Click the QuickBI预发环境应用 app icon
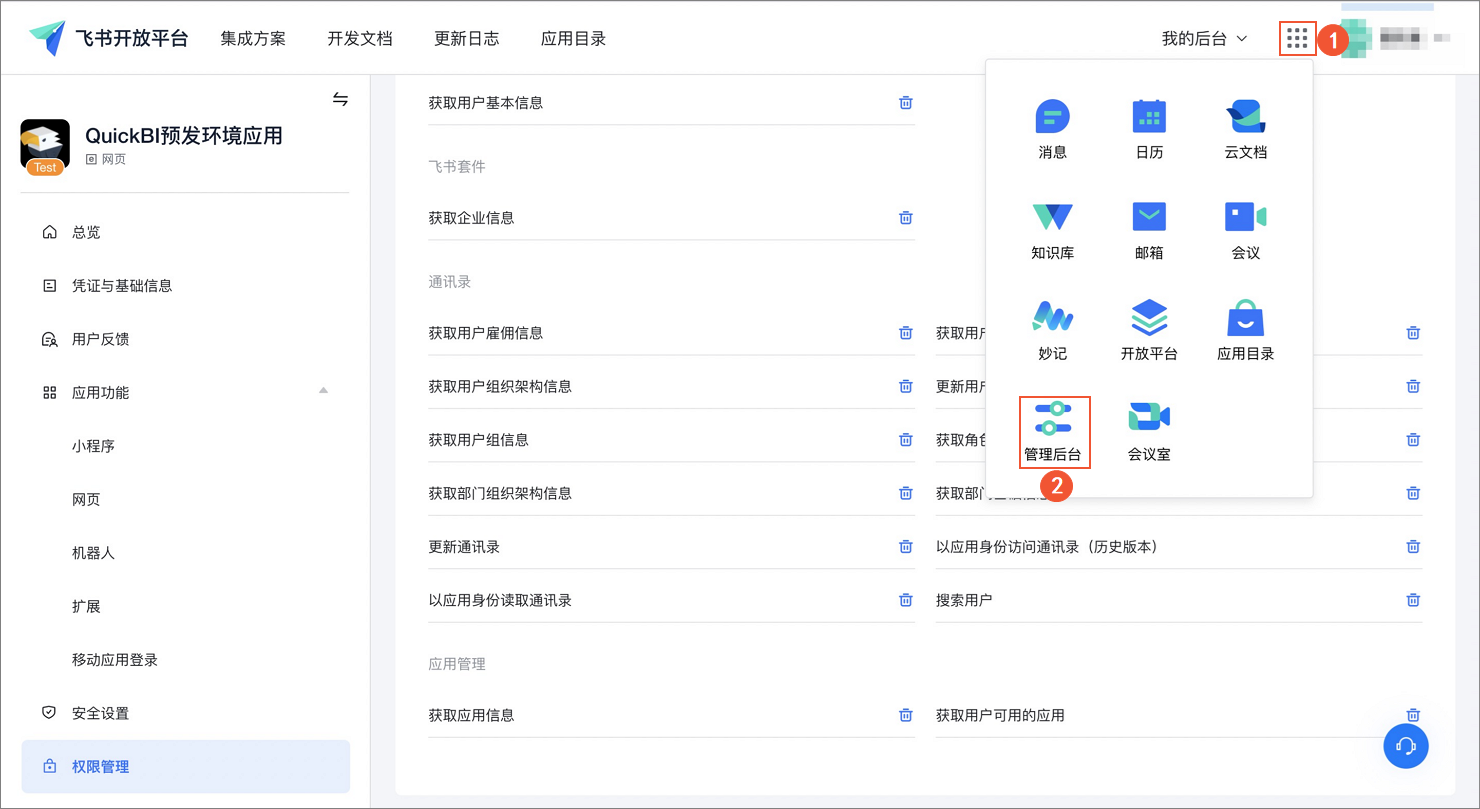1480x809 pixels. coord(45,145)
